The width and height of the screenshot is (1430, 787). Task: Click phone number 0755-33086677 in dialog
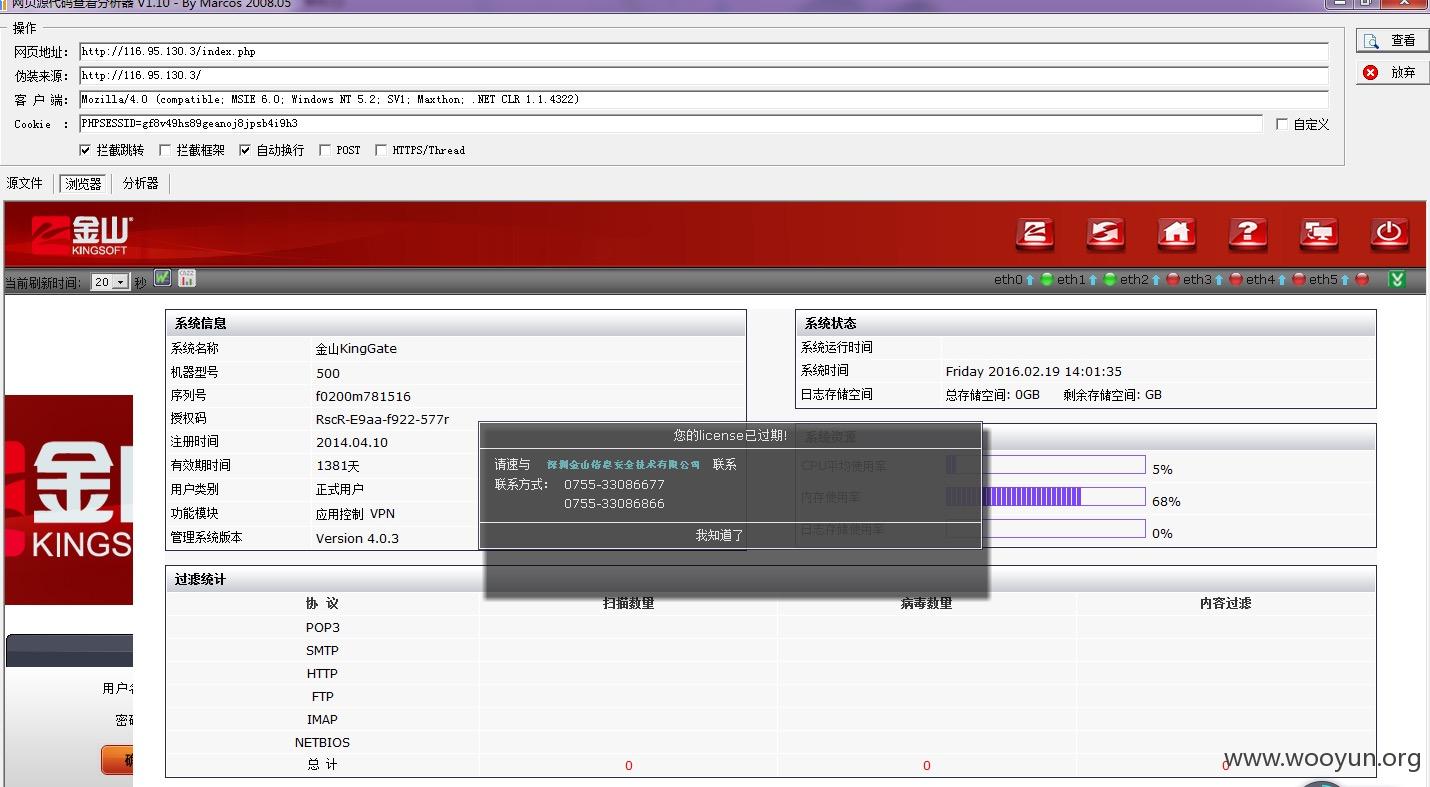pos(614,485)
